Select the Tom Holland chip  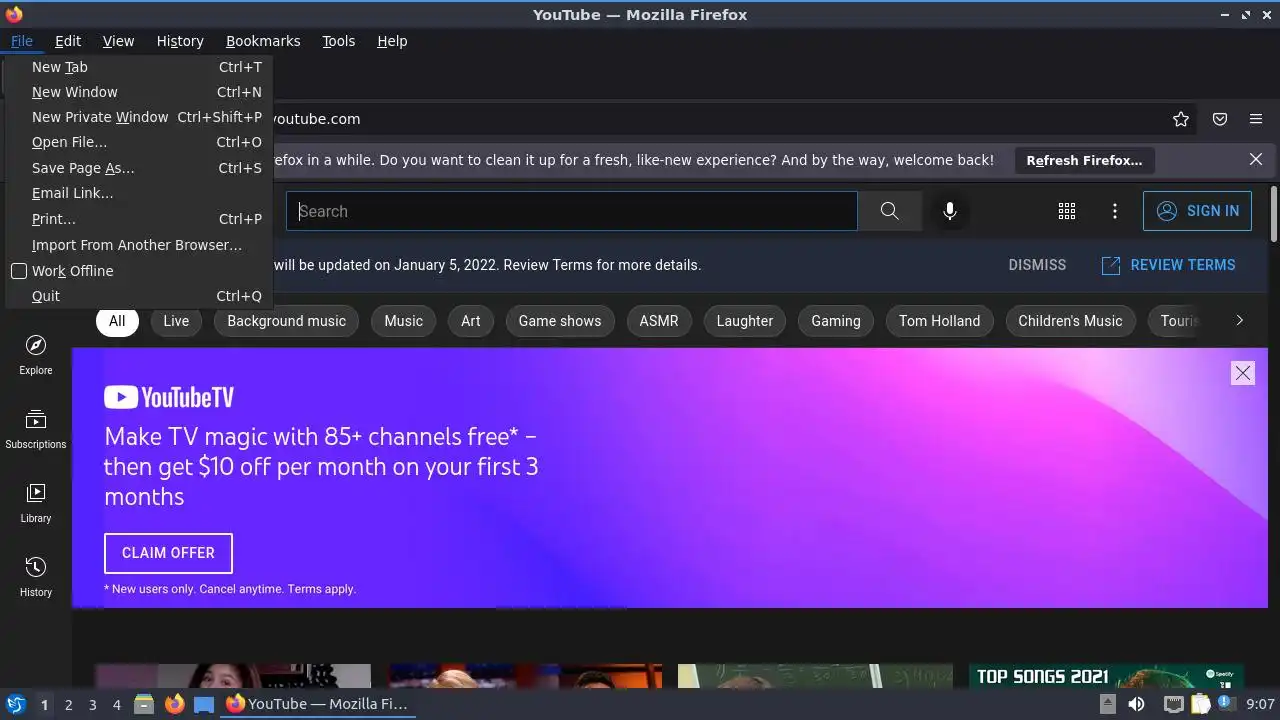pyautogui.click(x=940, y=321)
